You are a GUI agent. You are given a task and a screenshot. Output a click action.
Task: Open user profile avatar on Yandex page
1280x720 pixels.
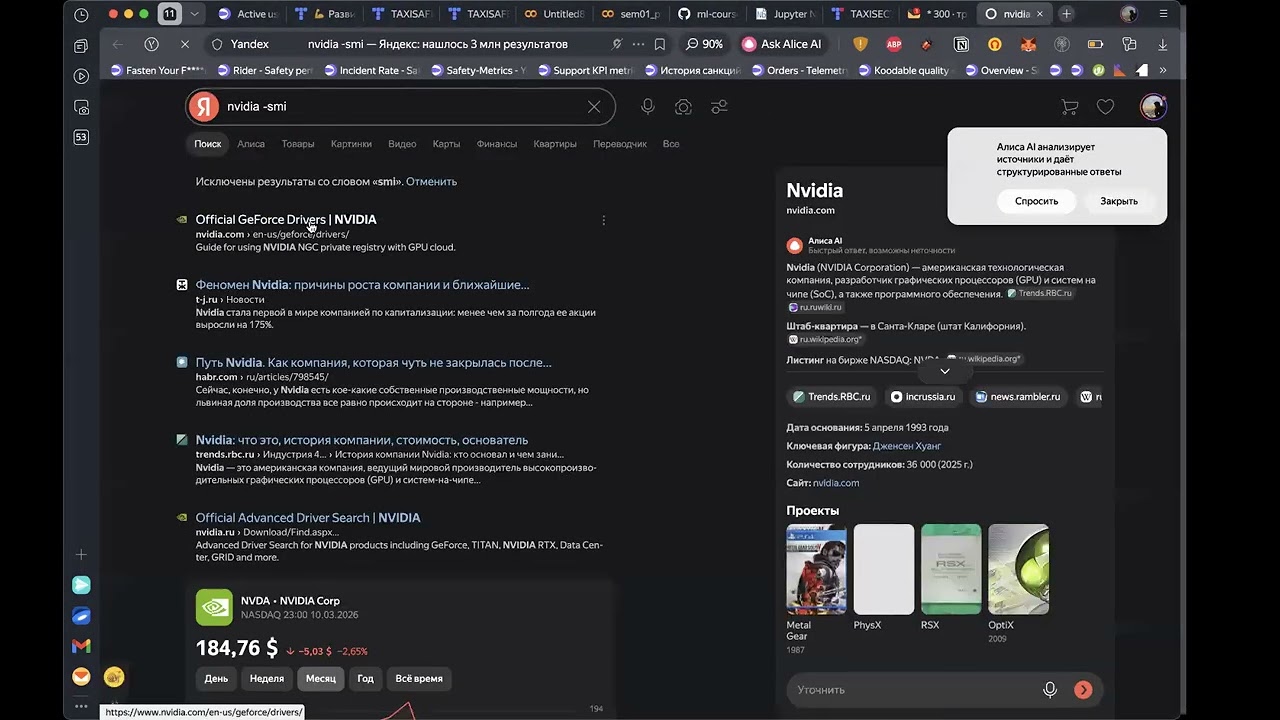[x=1153, y=107]
